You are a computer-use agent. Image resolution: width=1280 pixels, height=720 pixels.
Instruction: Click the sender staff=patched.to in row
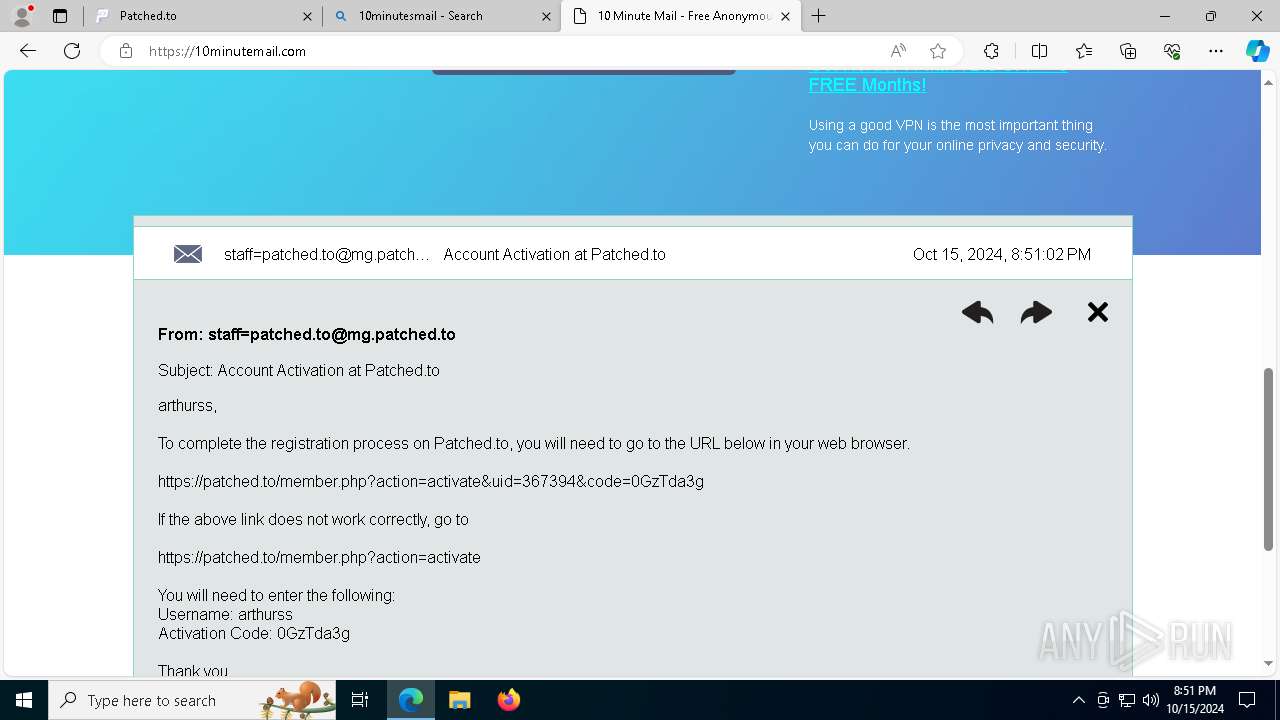(327, 254)
